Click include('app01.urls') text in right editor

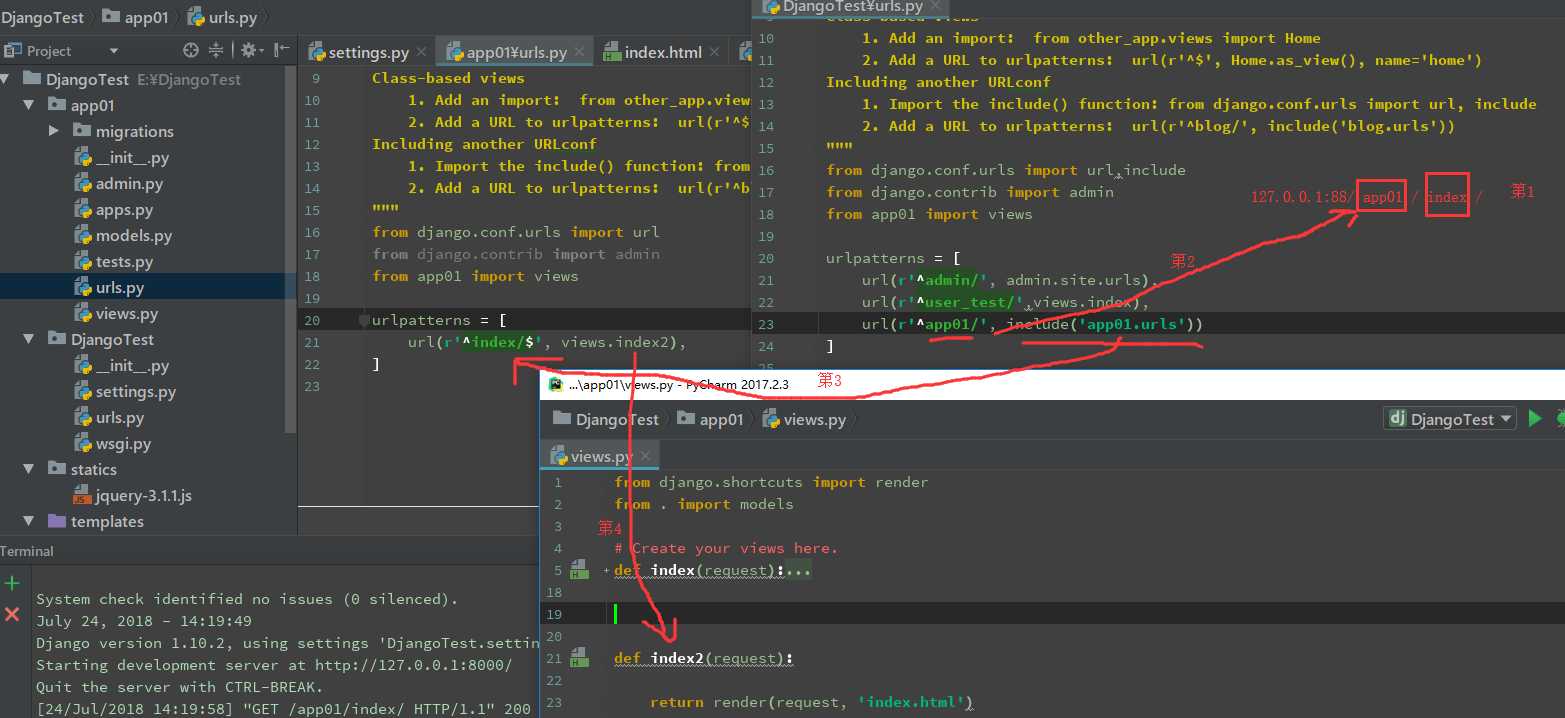1104,324
